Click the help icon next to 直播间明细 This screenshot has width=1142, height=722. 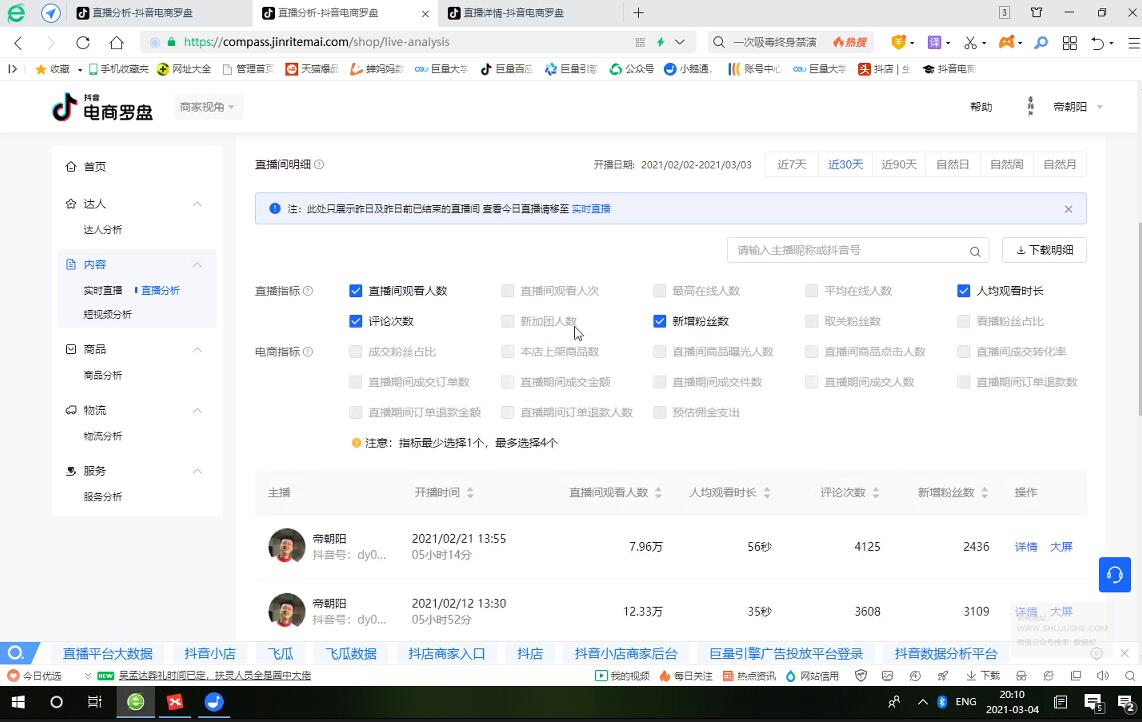click(319, 165)
